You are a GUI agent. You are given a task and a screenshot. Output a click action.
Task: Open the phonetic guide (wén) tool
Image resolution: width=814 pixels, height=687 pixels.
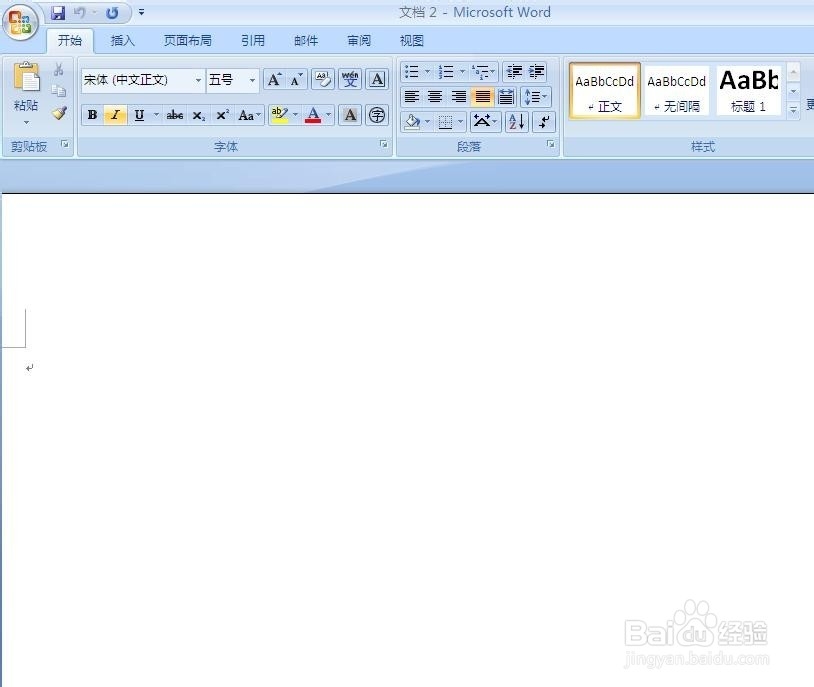[350, 79]
